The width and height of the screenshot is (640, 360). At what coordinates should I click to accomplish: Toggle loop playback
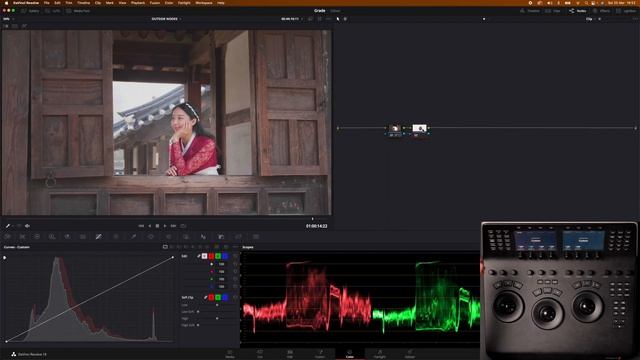pos(183,226)
